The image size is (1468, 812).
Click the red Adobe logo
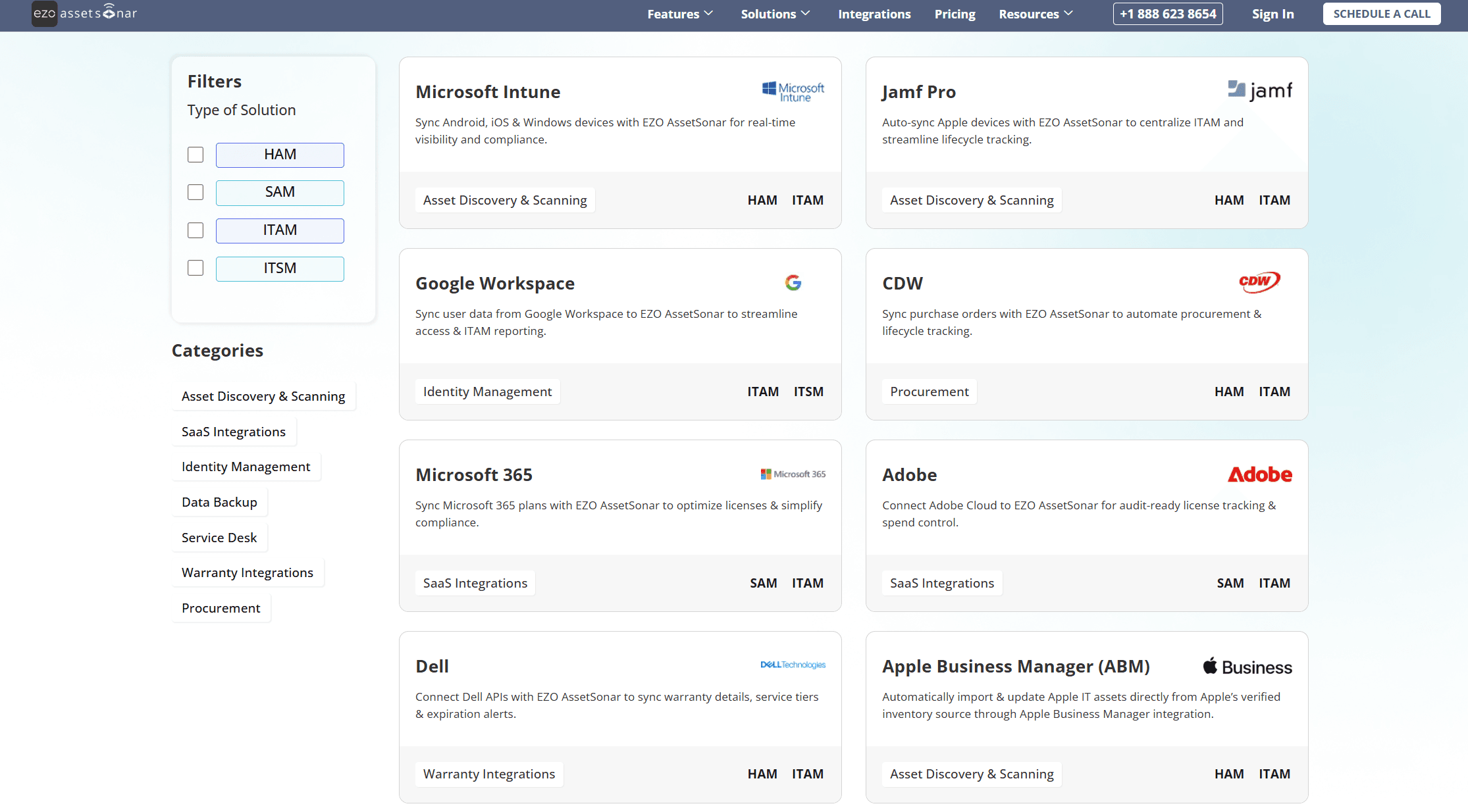click(1259, 474)
